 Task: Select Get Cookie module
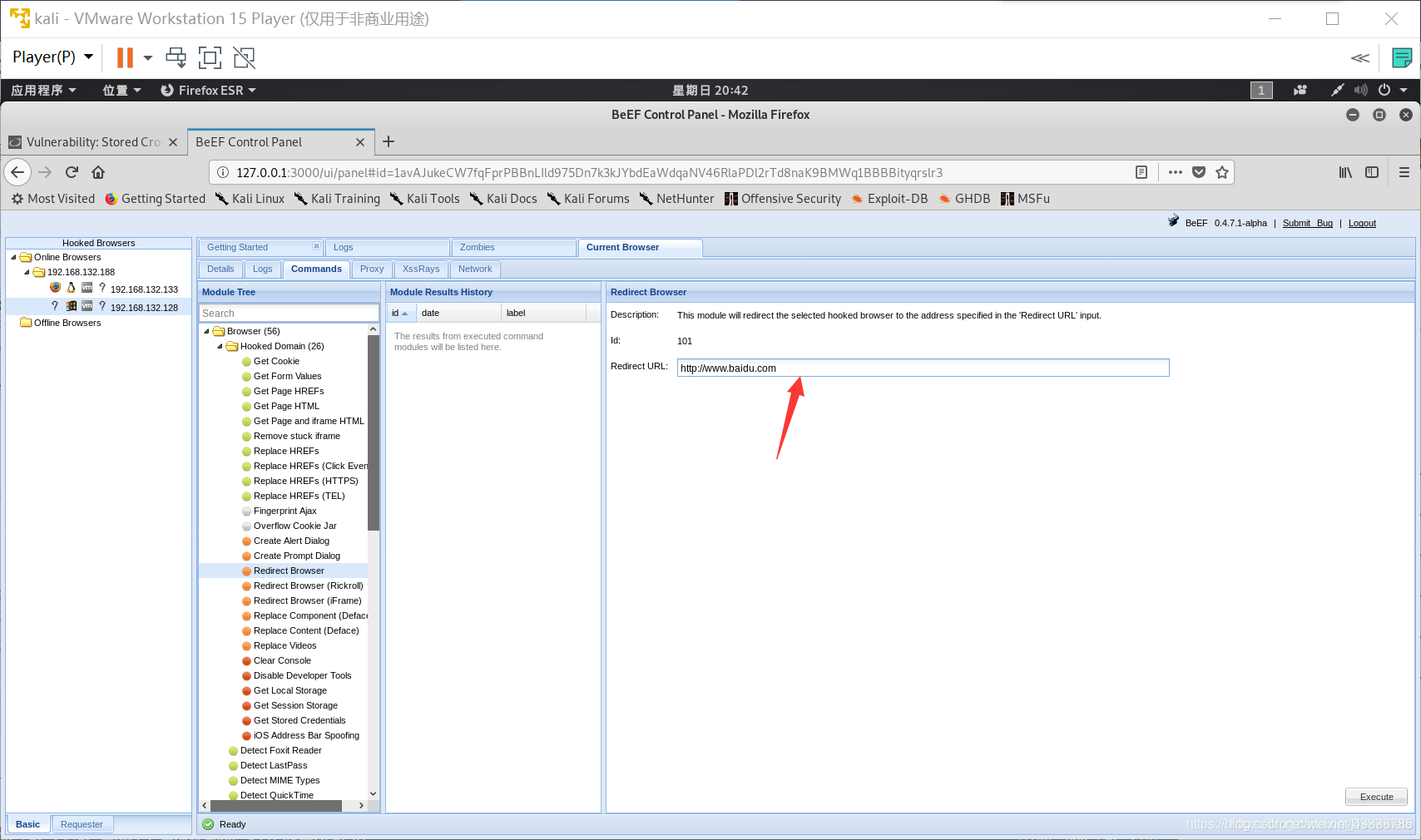point(276,361)
